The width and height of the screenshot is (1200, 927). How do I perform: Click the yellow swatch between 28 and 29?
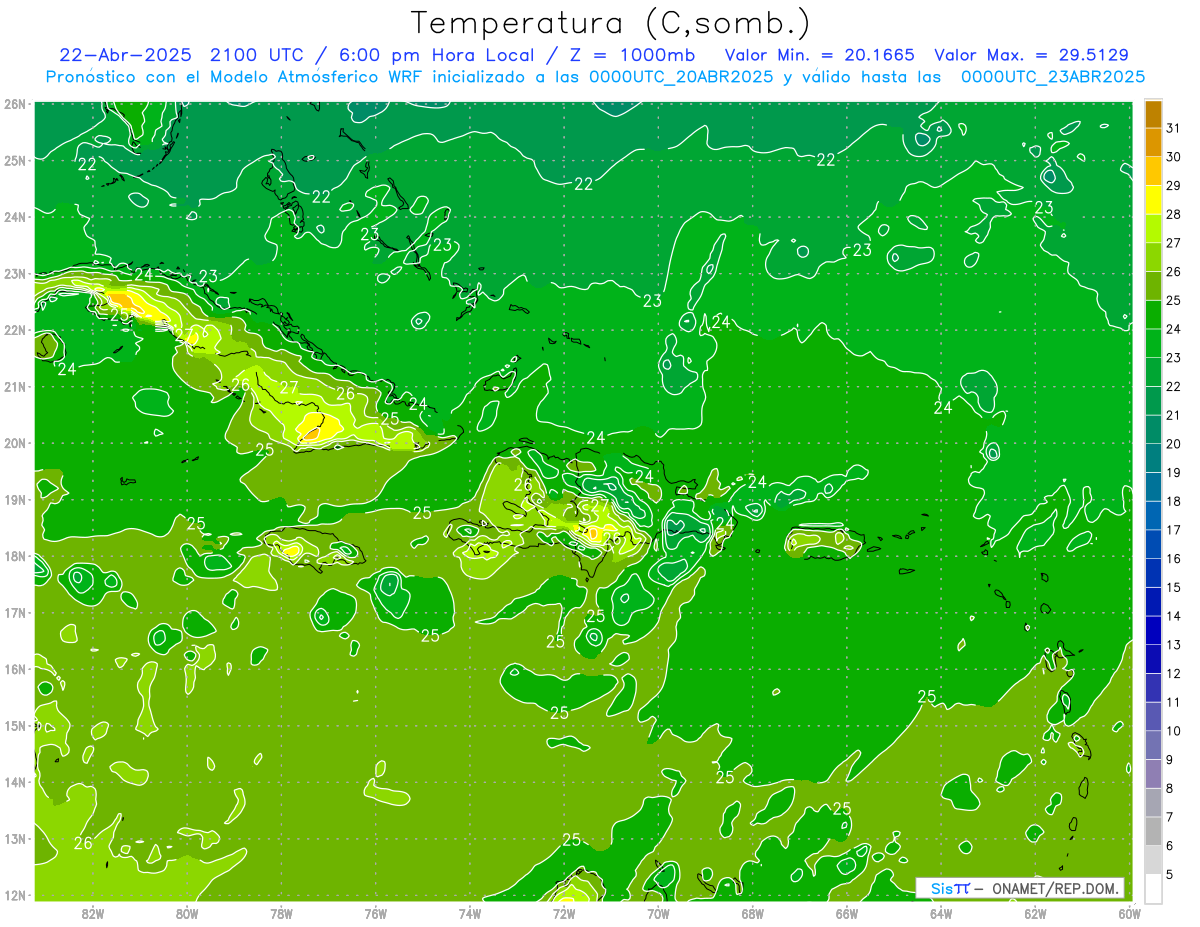tap(1153, 200)
